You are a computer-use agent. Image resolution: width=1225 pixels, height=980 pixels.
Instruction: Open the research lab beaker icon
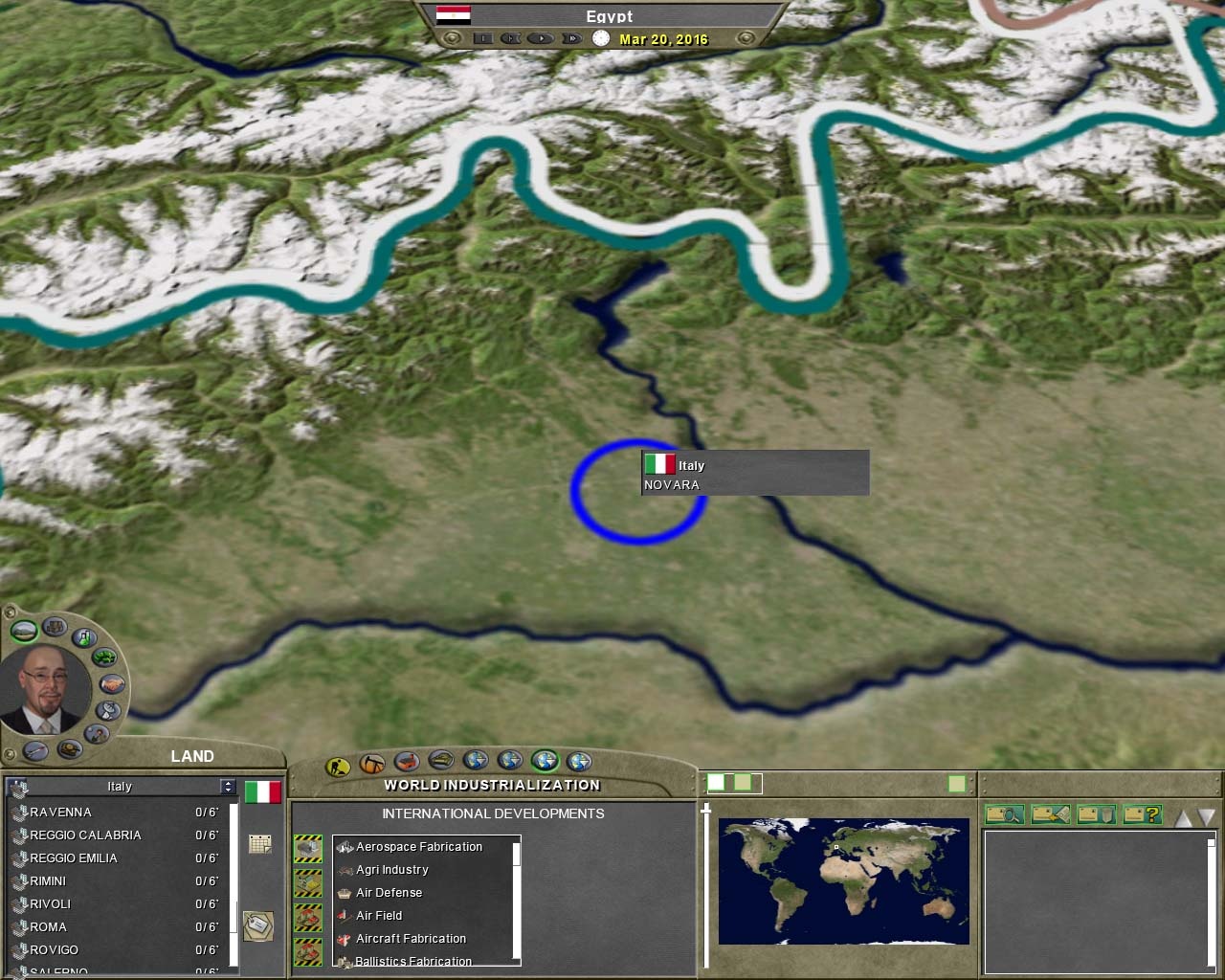84,639
